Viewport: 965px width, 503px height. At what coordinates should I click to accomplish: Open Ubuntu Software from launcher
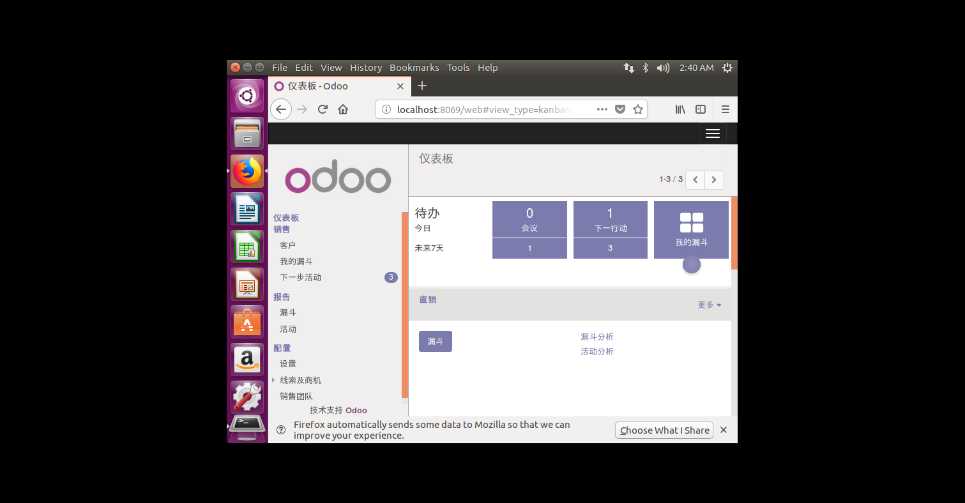tap(247, 322)
